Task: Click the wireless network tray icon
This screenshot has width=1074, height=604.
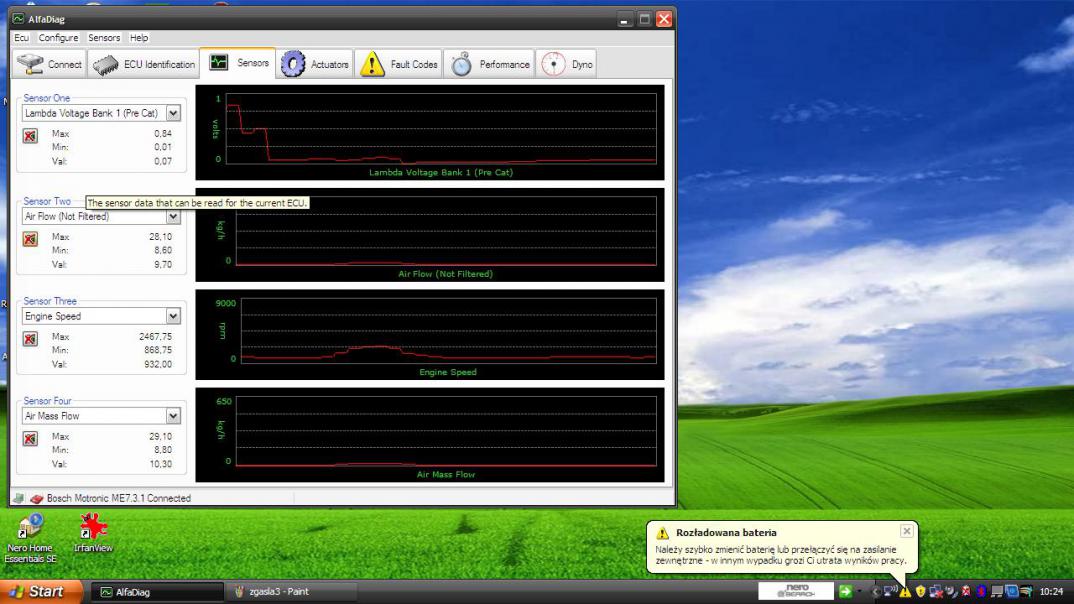Action: (x=891, y=591)
